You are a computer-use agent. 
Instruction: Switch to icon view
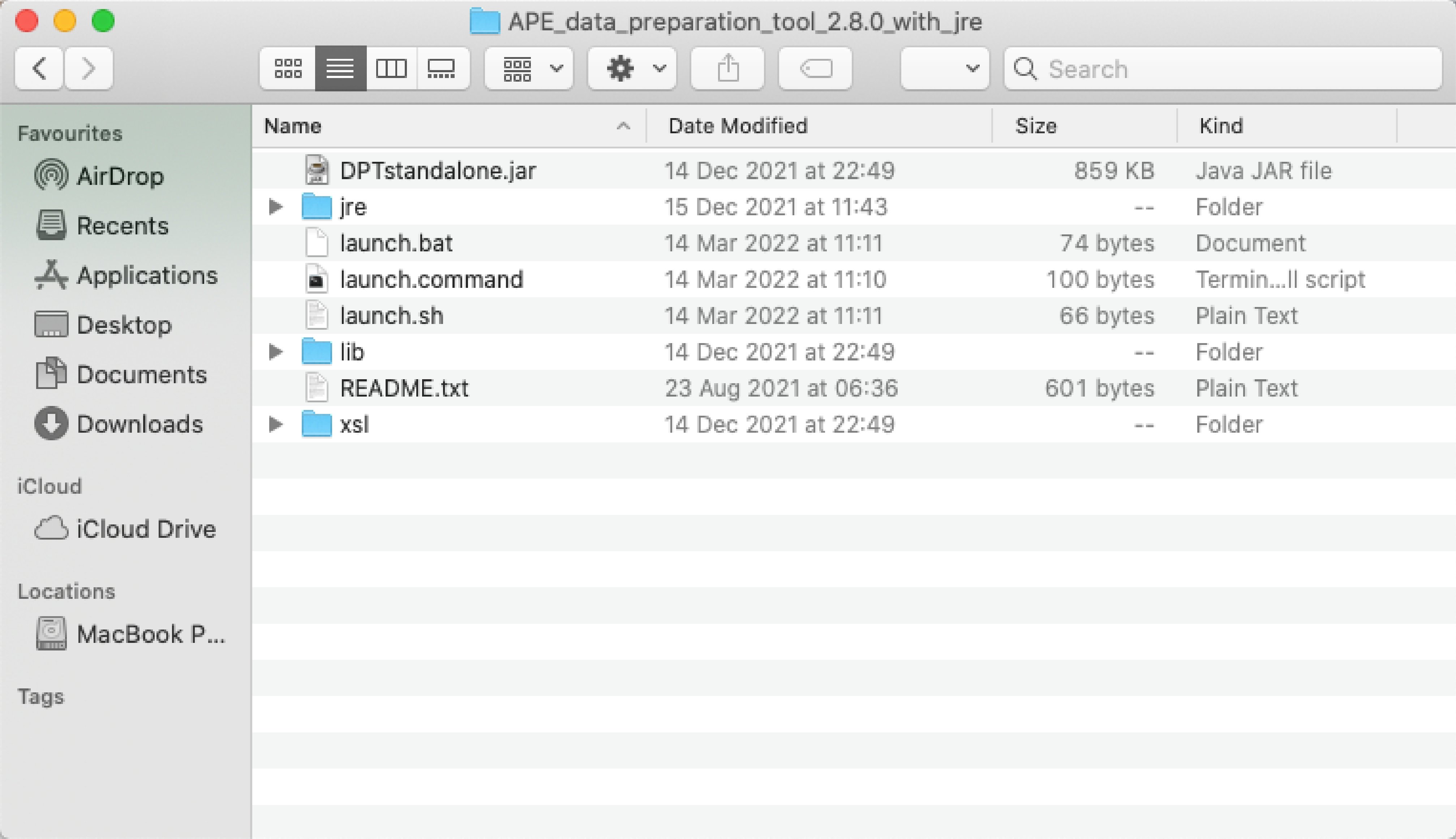[288, 69]
